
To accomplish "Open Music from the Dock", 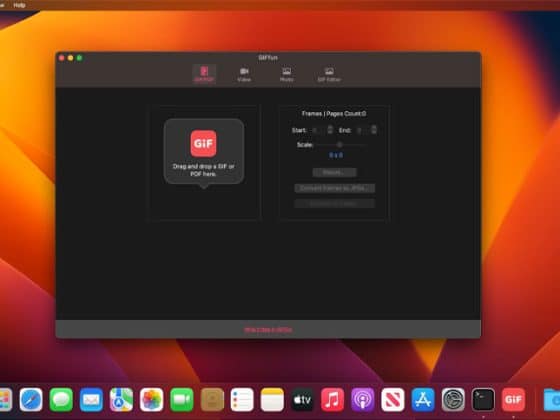I will (x=332, y=400).
